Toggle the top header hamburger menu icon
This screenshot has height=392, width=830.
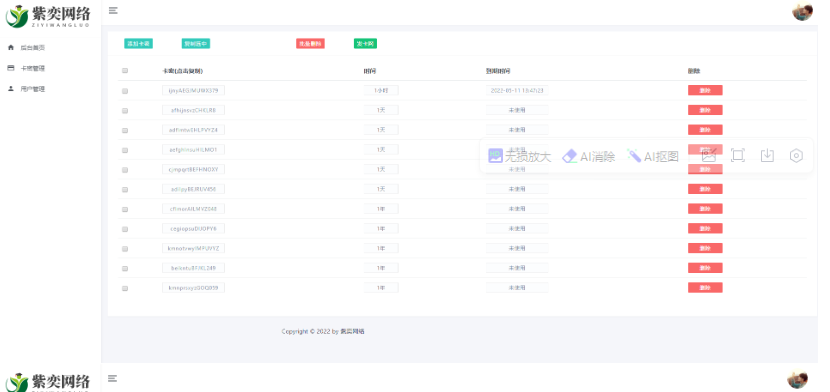[x=113, y=11]
